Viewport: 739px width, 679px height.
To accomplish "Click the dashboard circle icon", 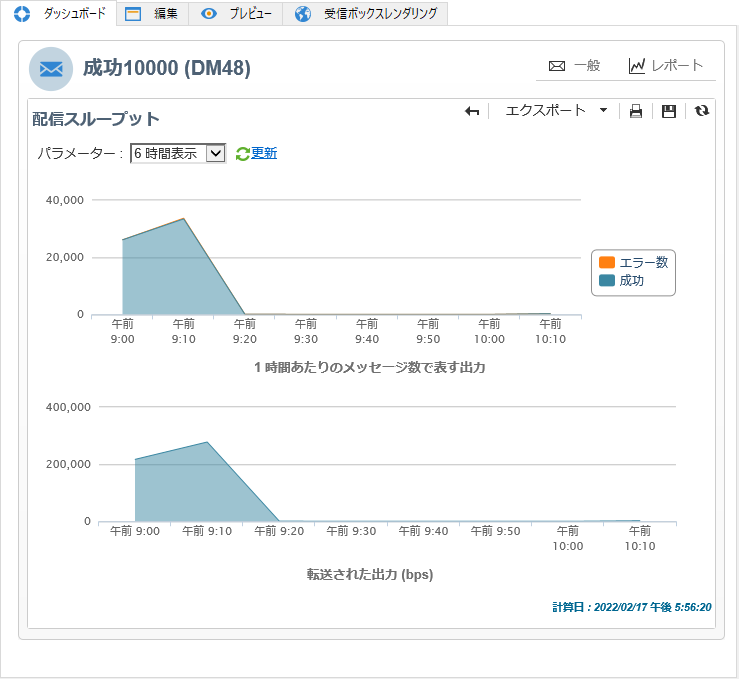I will 22,14.
